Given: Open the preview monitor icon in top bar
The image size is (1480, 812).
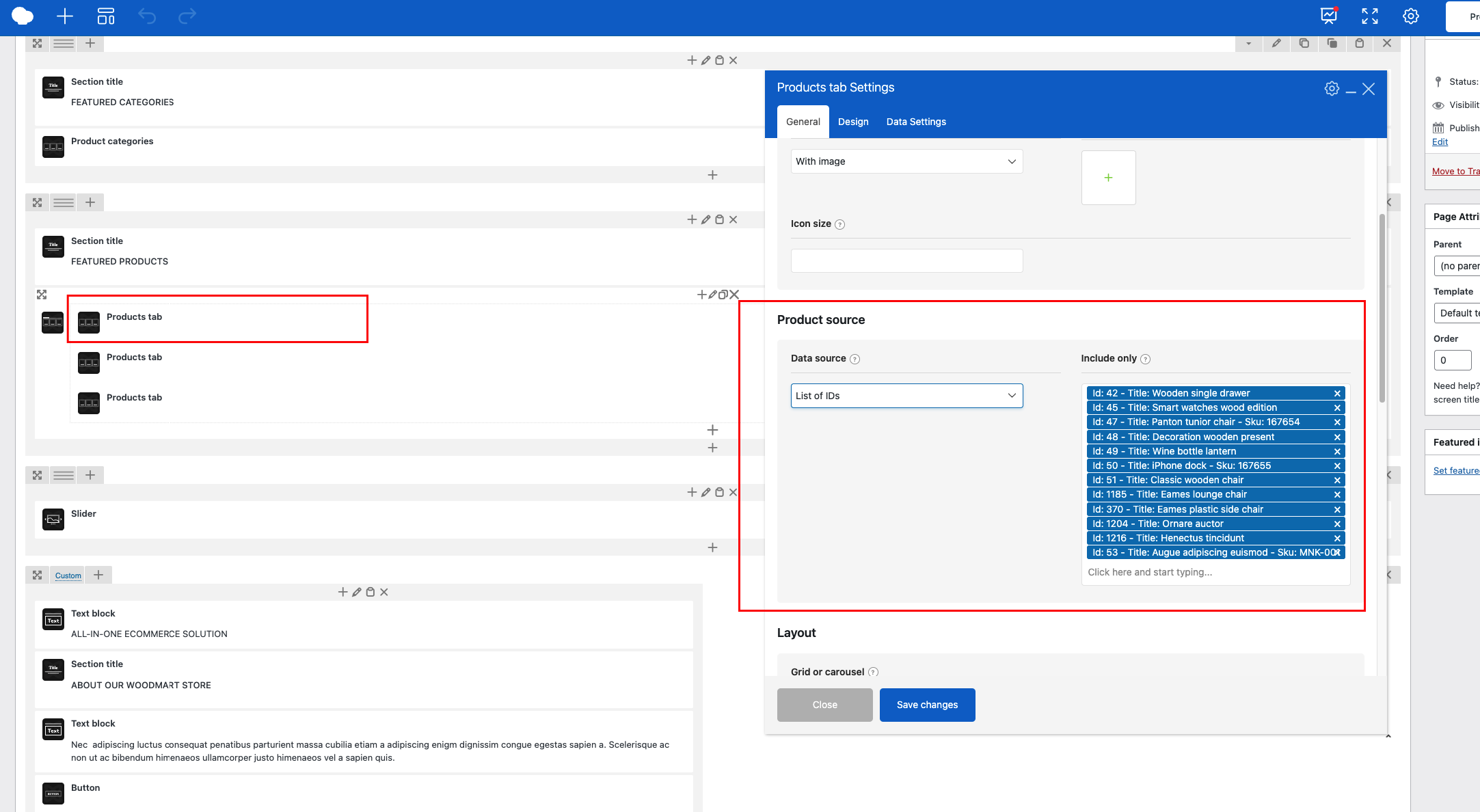Looking at the screenshot, I should pyautogui.click(x=1329, y=16).
